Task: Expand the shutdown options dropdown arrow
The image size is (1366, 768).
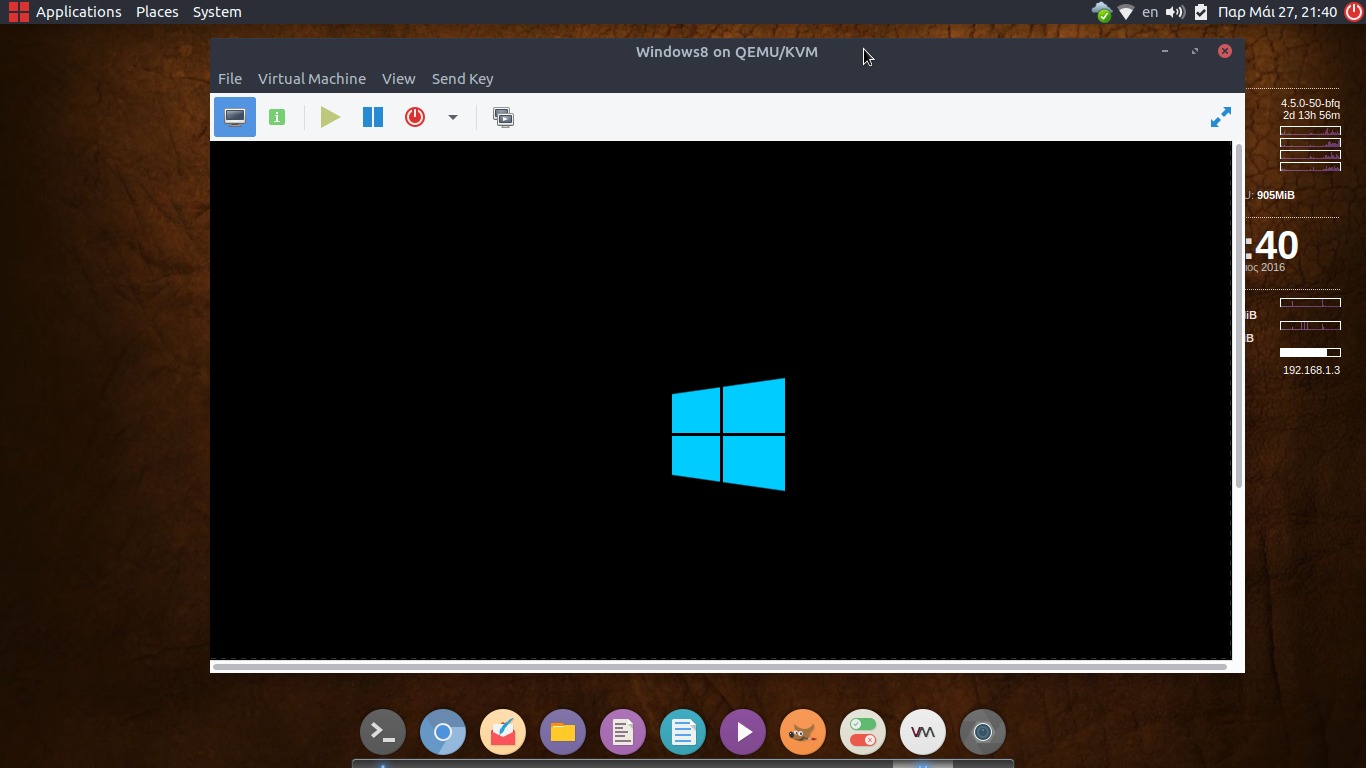Action: pos(452,117)
